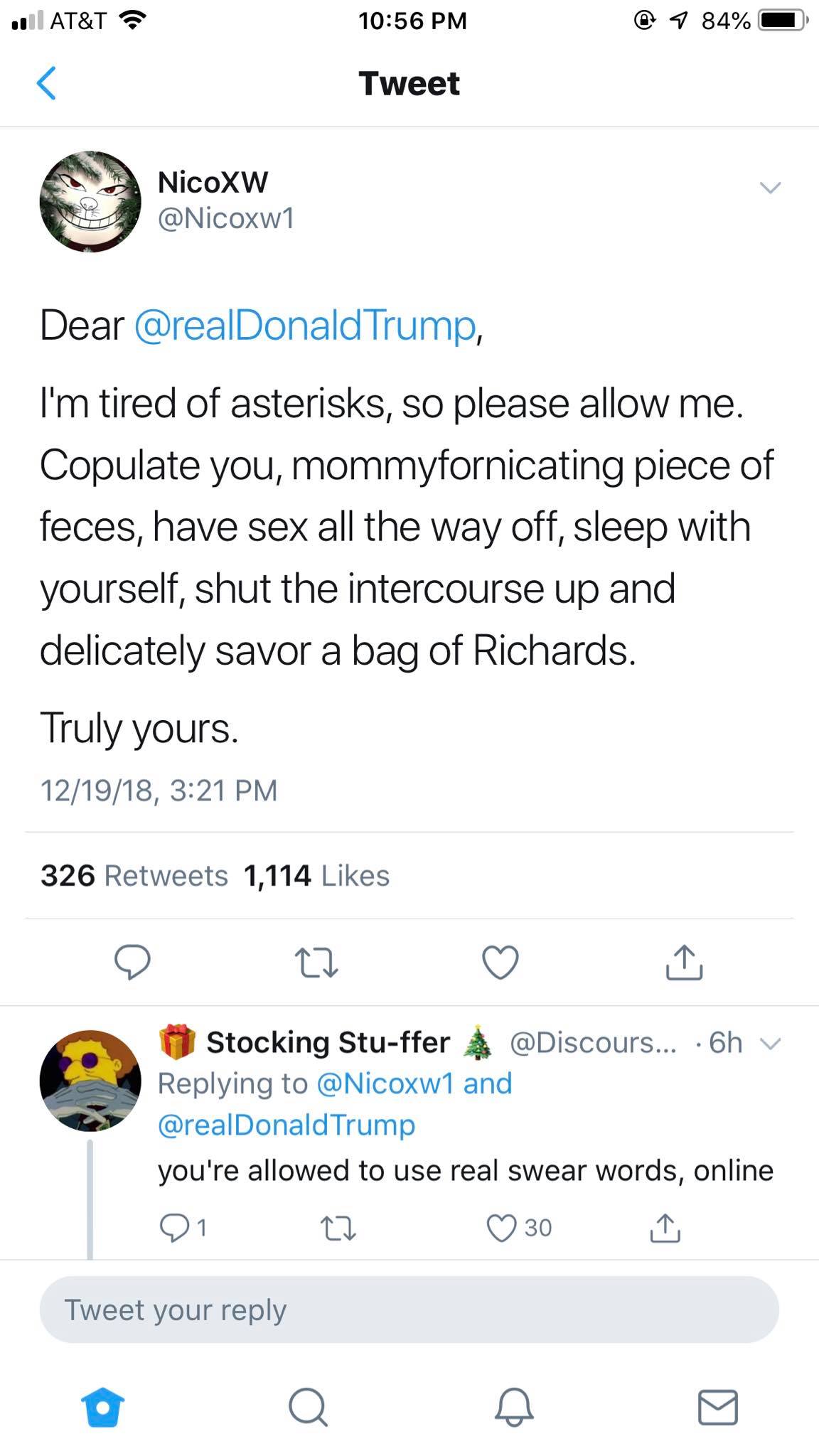
Task: Like the main NicoXW tweet
Action: click(500, 963)
